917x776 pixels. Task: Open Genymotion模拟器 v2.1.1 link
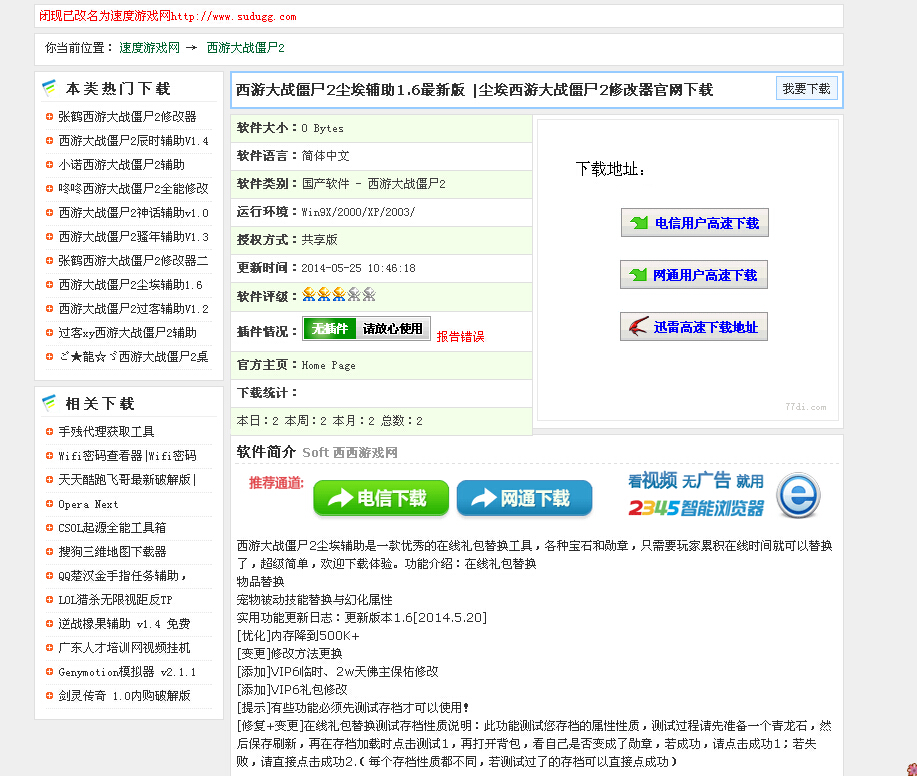click(x=127, y=672)
